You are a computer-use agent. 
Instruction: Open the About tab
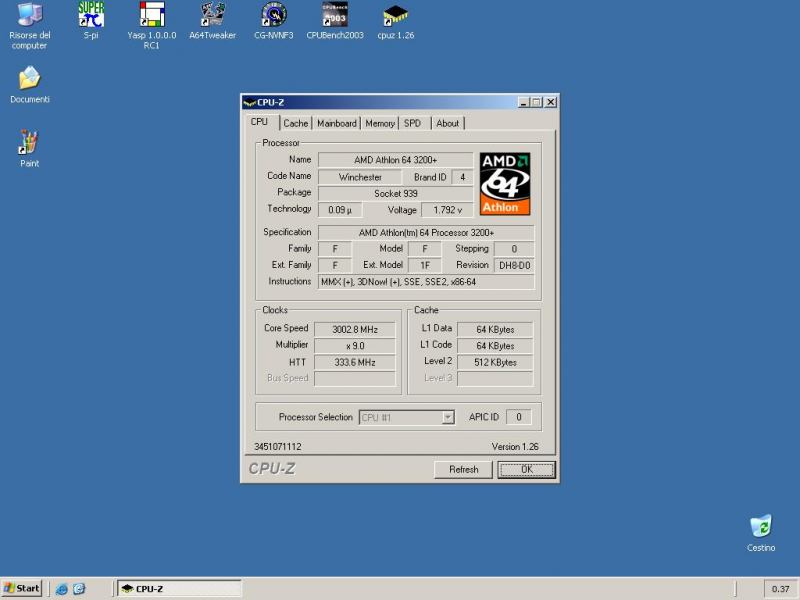click(x=447, y=123)
